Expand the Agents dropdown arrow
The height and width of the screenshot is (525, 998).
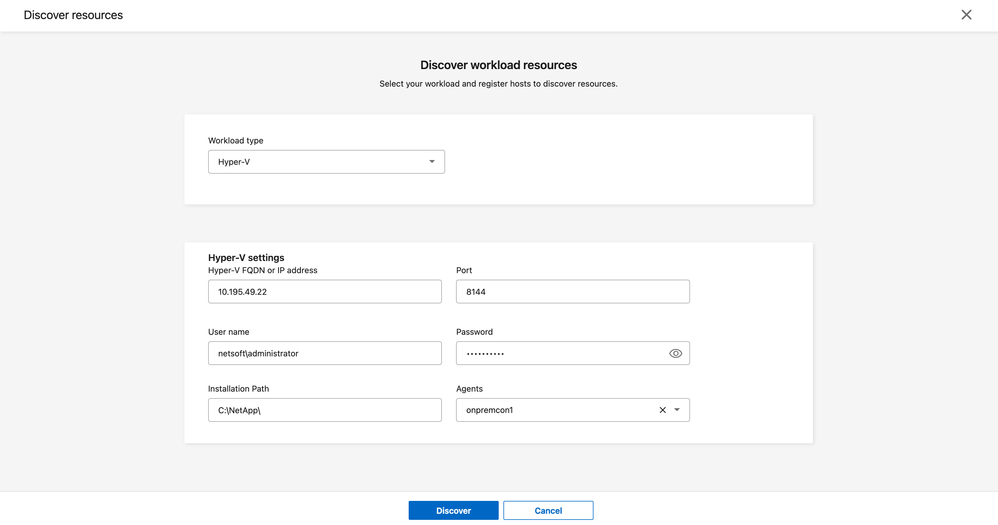pyautogui.click(x=677, y=410)
